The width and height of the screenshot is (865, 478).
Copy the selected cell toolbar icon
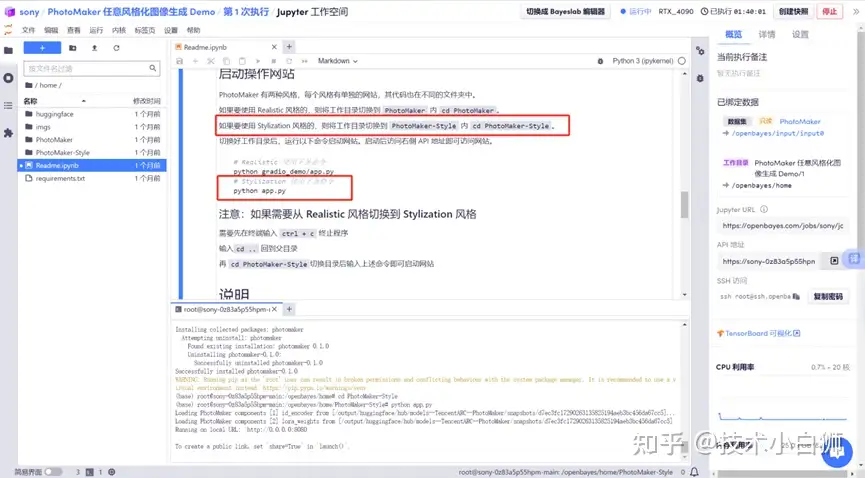[226, 61]
